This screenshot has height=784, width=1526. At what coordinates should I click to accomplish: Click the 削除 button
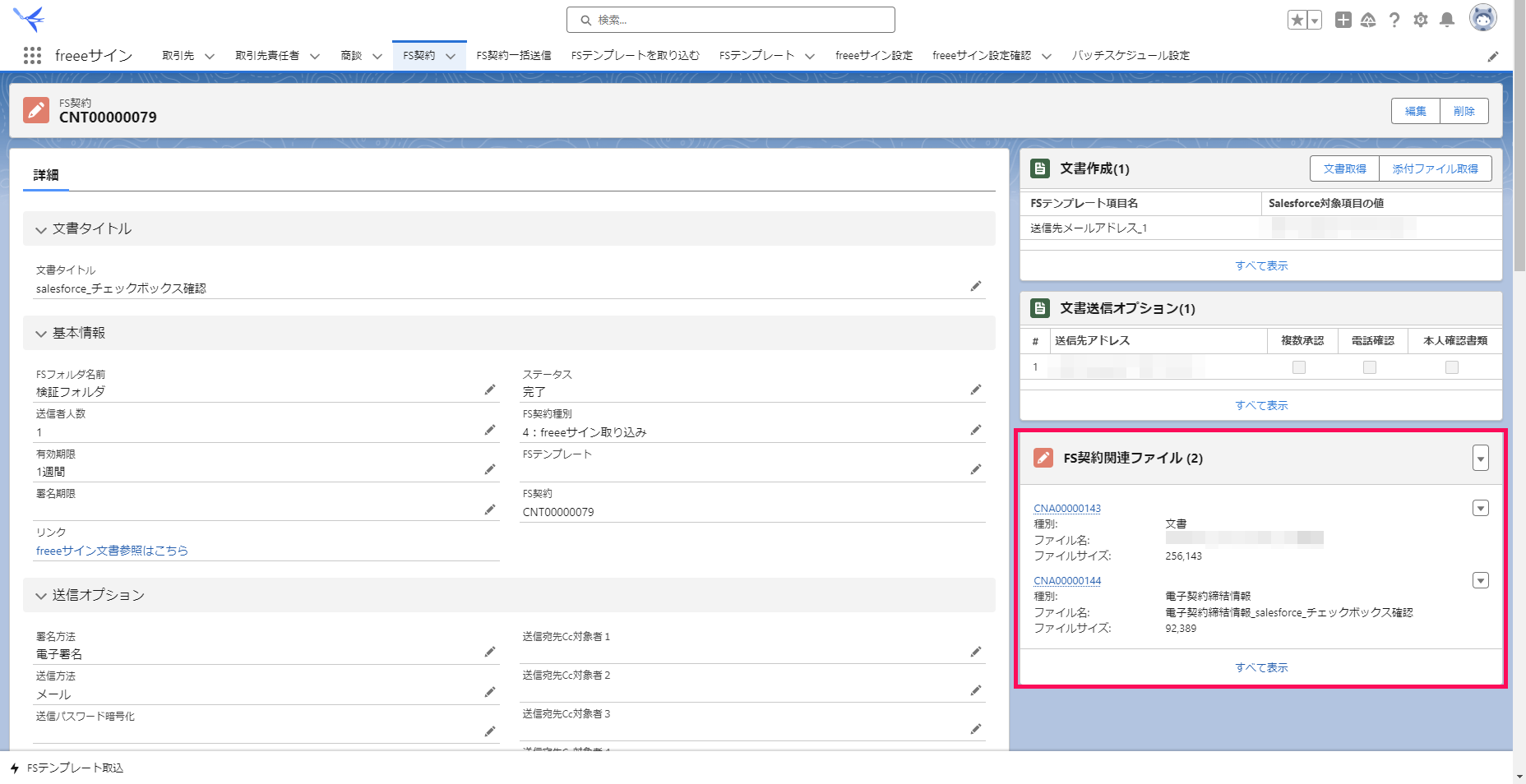[x=1464, y=111]
